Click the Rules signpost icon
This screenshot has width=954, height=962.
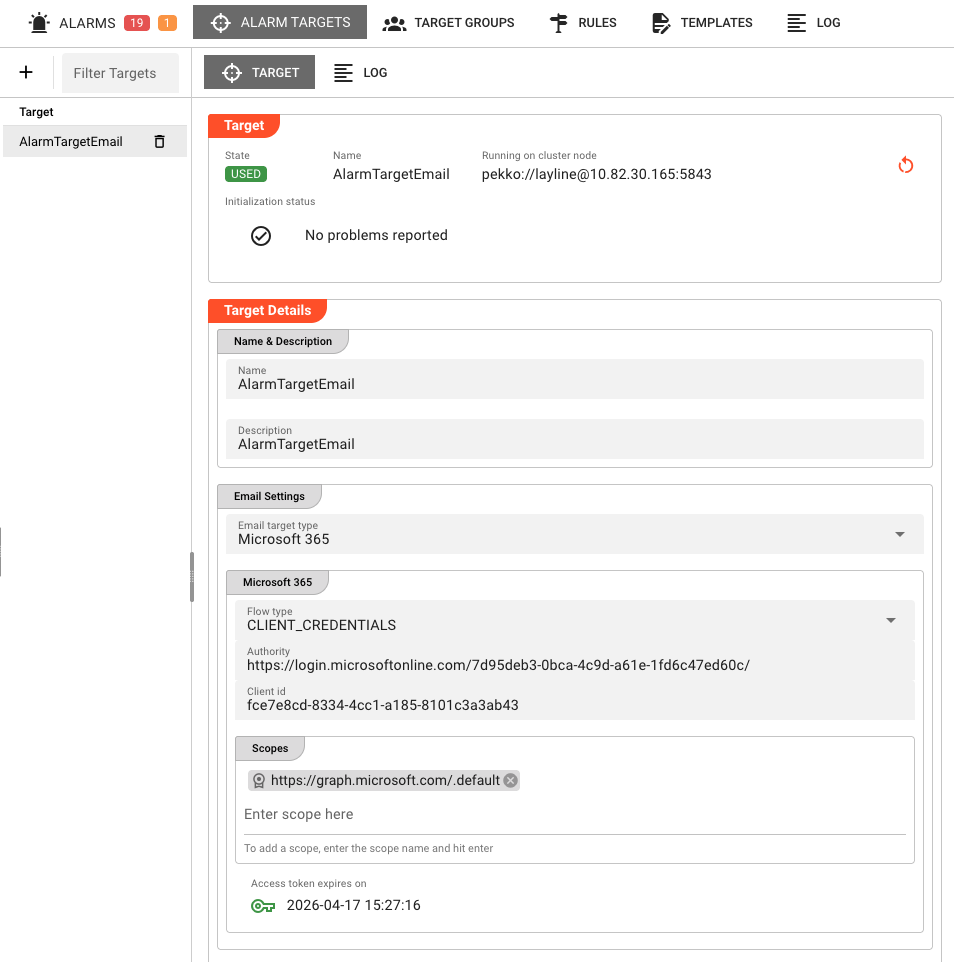click(x=558, y=23)
